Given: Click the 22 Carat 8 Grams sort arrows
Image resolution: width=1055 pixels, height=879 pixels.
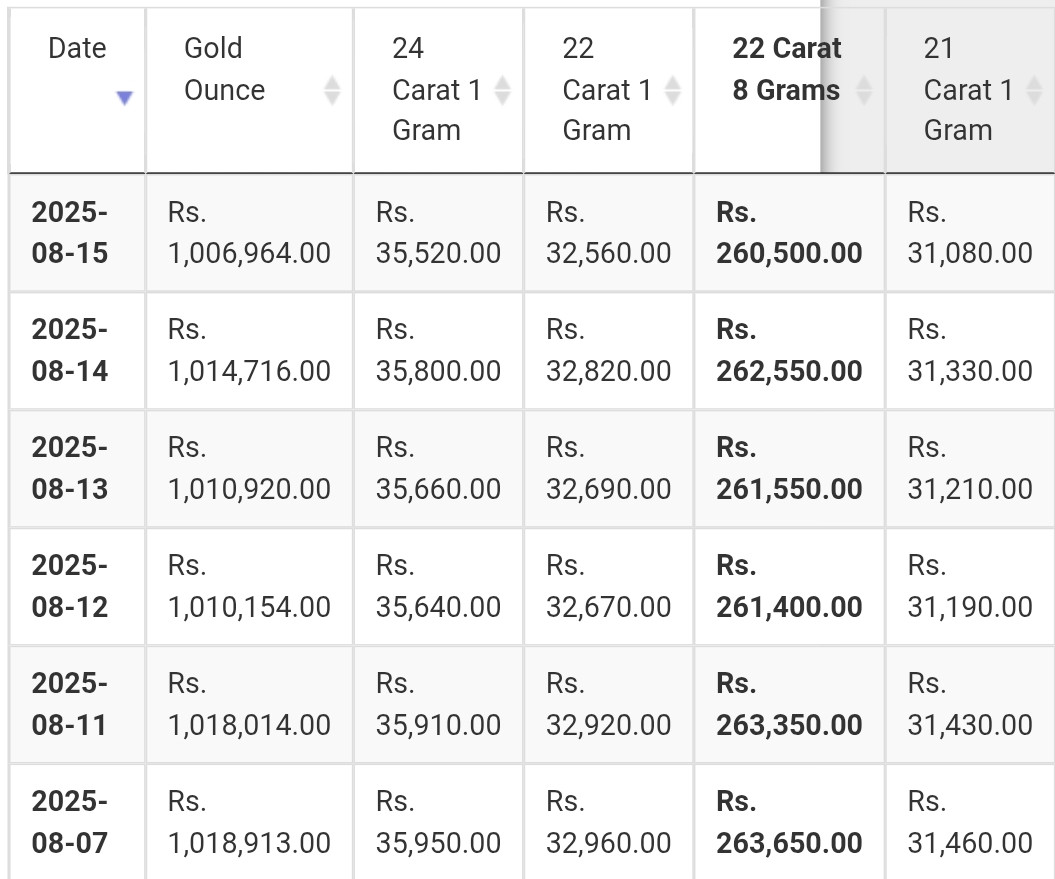Looking at the screenshot, I should coord(864,90).
